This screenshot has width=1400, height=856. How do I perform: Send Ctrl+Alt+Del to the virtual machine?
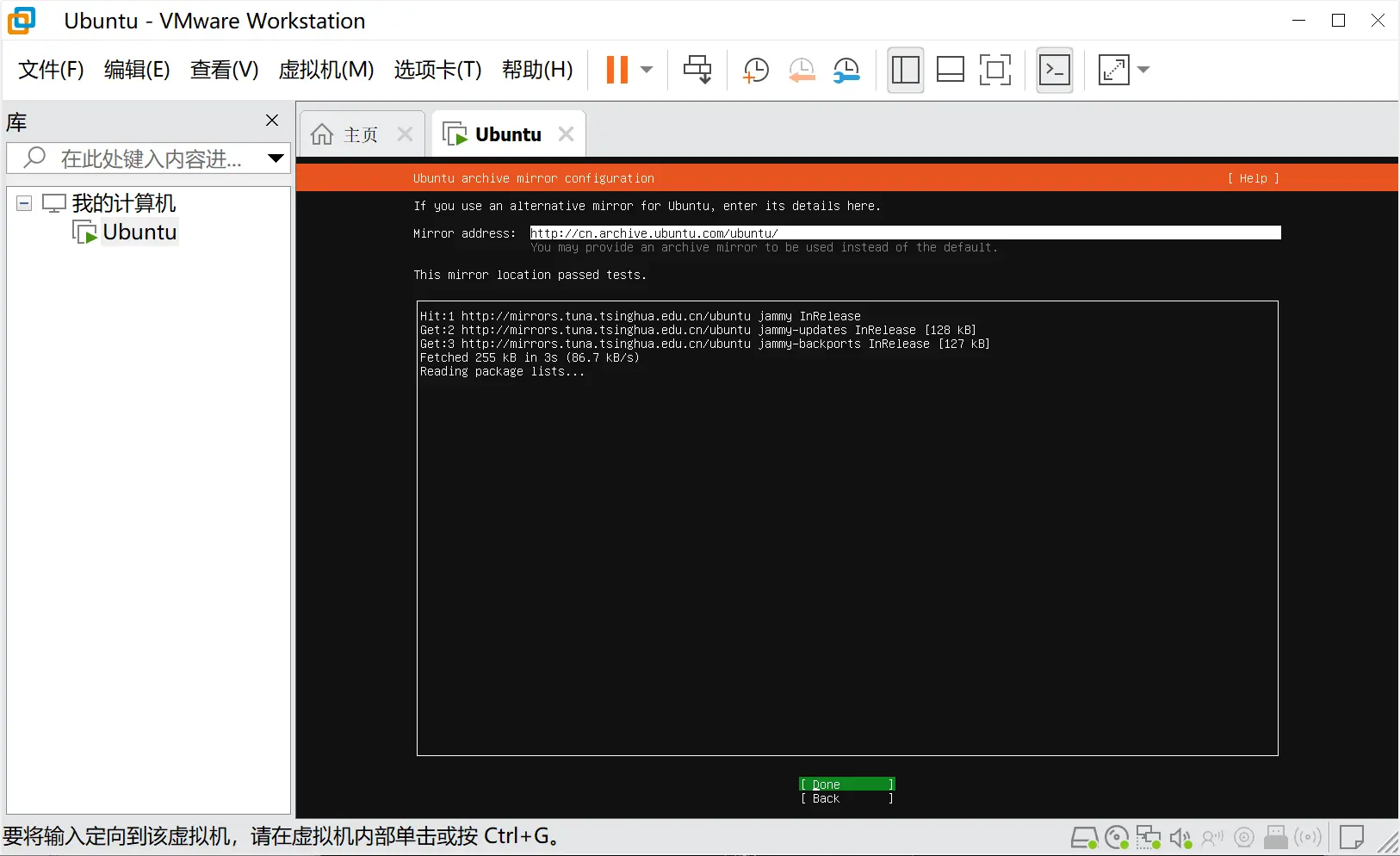697,70
